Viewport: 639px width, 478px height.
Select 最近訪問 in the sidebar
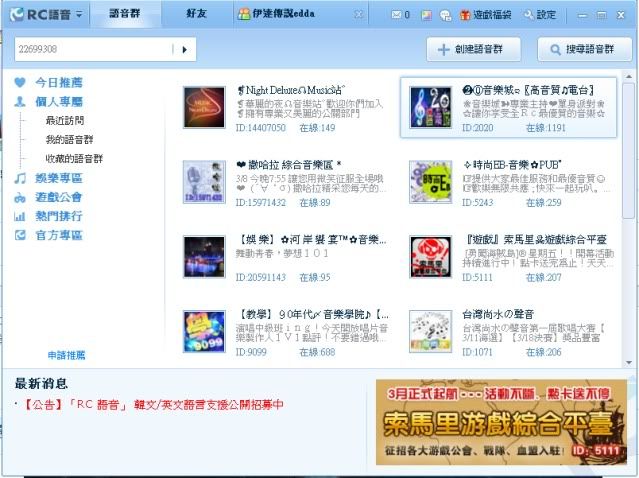click(x=65, y=121)
